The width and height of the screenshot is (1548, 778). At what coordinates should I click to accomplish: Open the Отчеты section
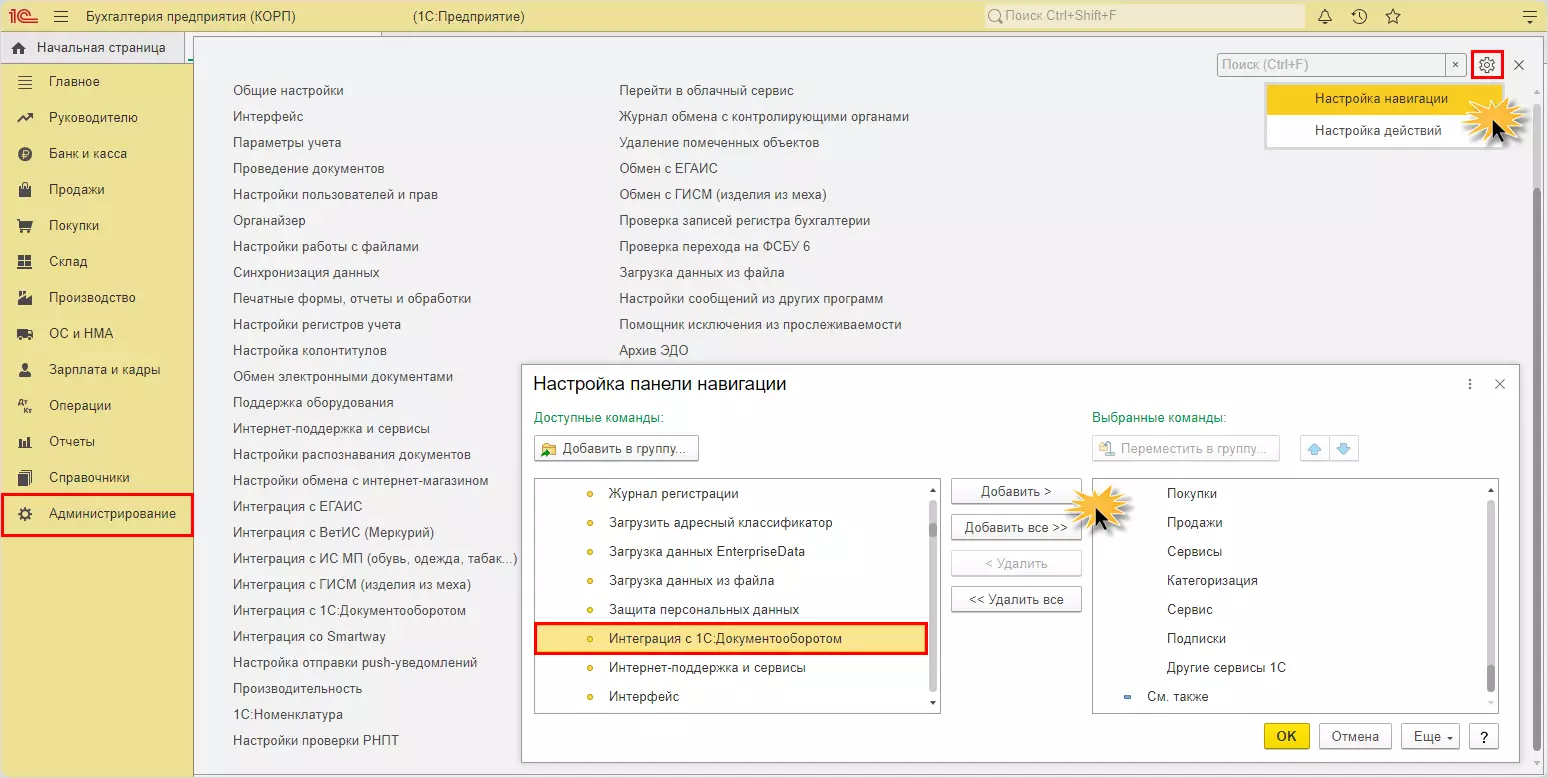point(96,442)
